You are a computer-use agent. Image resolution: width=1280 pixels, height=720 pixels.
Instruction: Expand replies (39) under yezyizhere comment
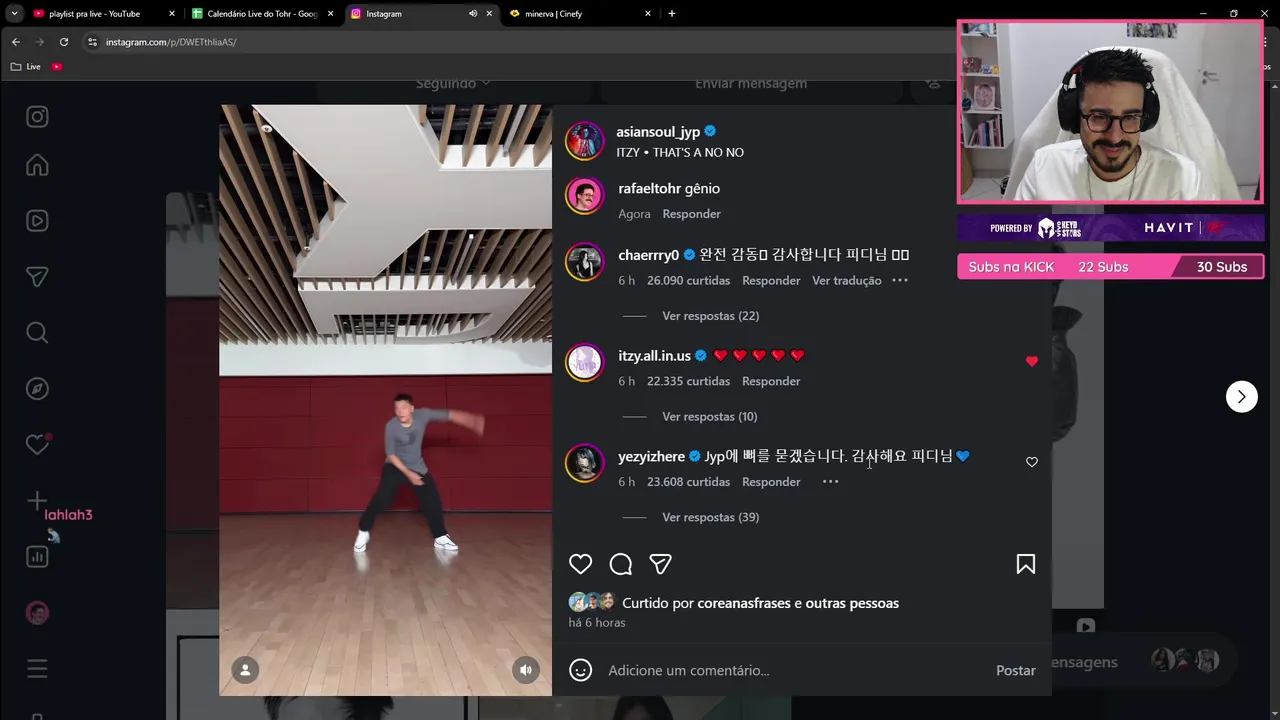click(x=710, y=517)
